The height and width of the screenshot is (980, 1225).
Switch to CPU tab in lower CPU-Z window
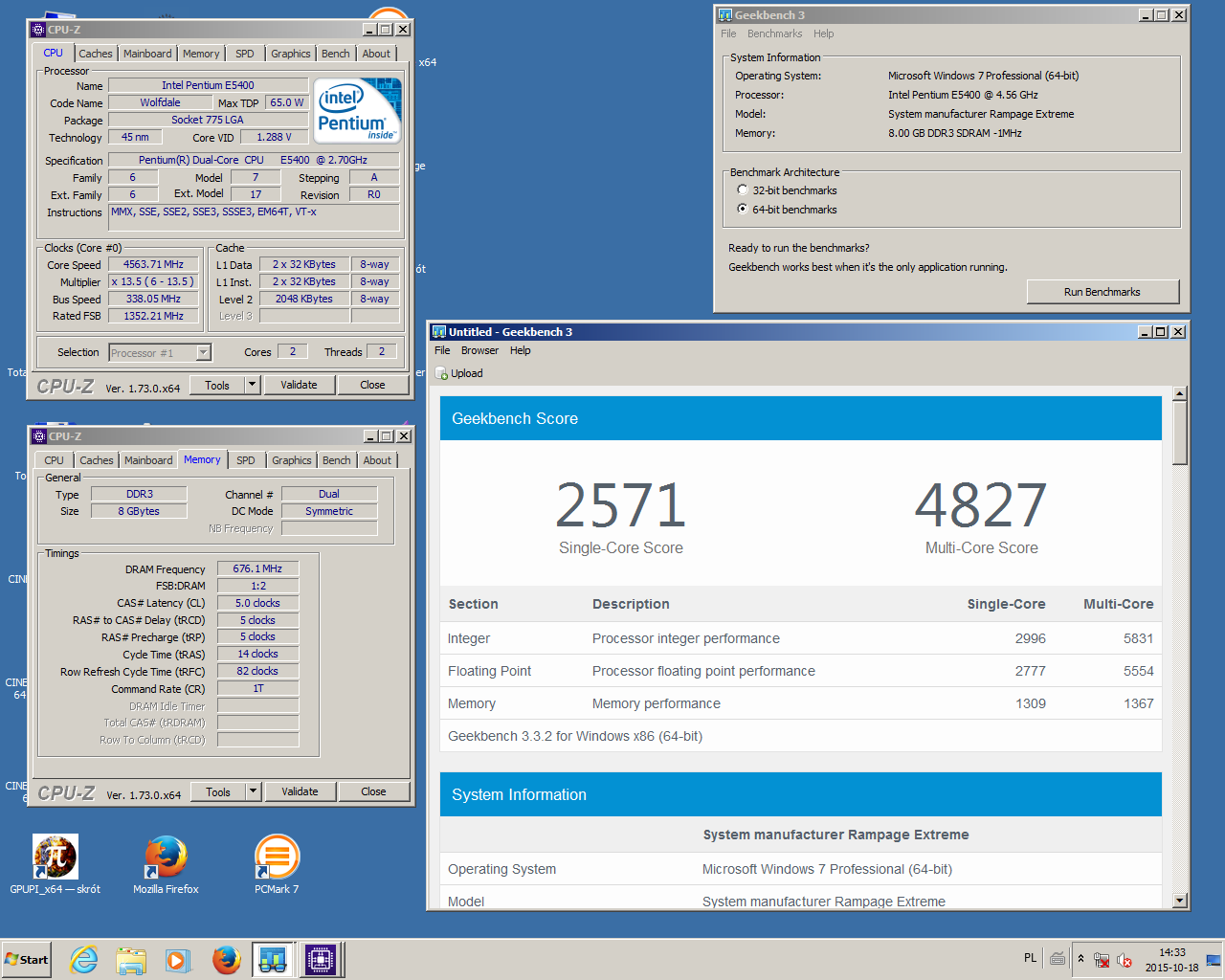(x=55, y=460)
